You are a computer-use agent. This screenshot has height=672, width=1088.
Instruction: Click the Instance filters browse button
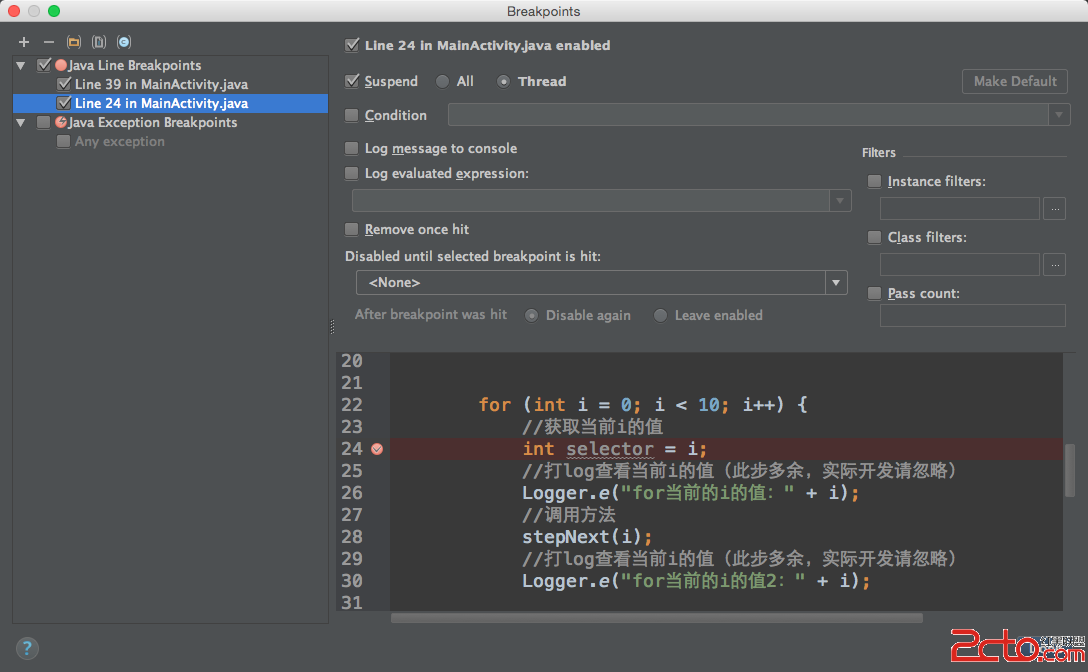point(1054,209)
